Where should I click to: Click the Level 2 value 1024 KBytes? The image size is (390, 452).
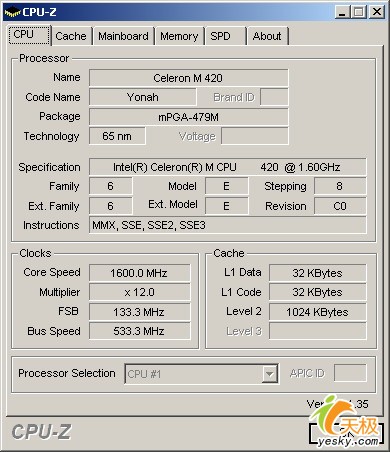[x=318, y=312]
